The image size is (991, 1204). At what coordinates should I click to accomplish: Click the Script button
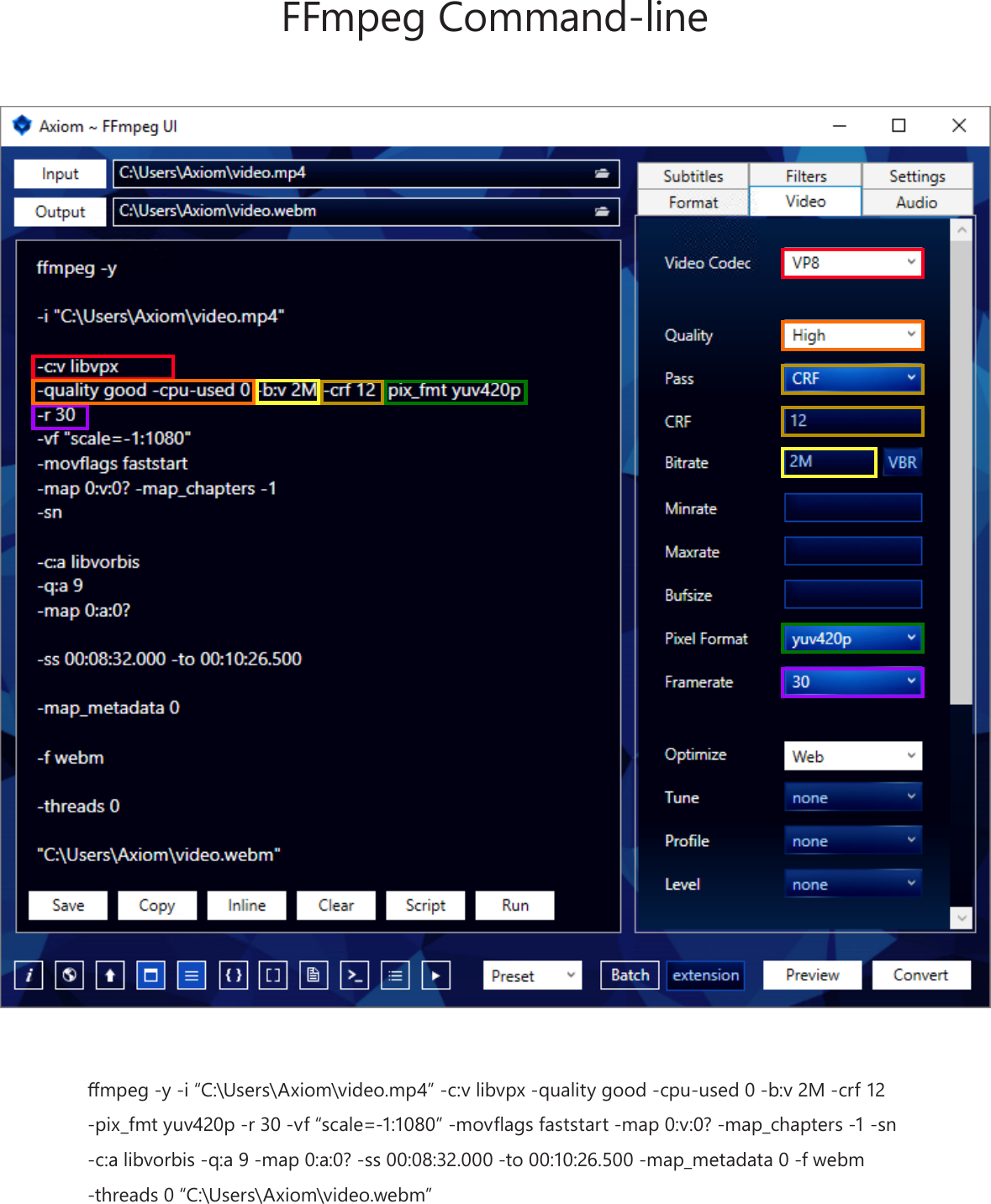[x=425, y=905]
